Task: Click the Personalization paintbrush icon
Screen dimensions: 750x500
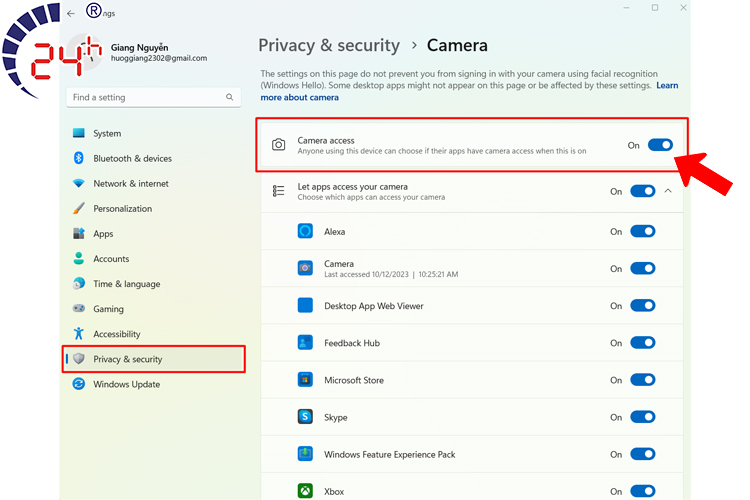Action: [x=79, y=208]
